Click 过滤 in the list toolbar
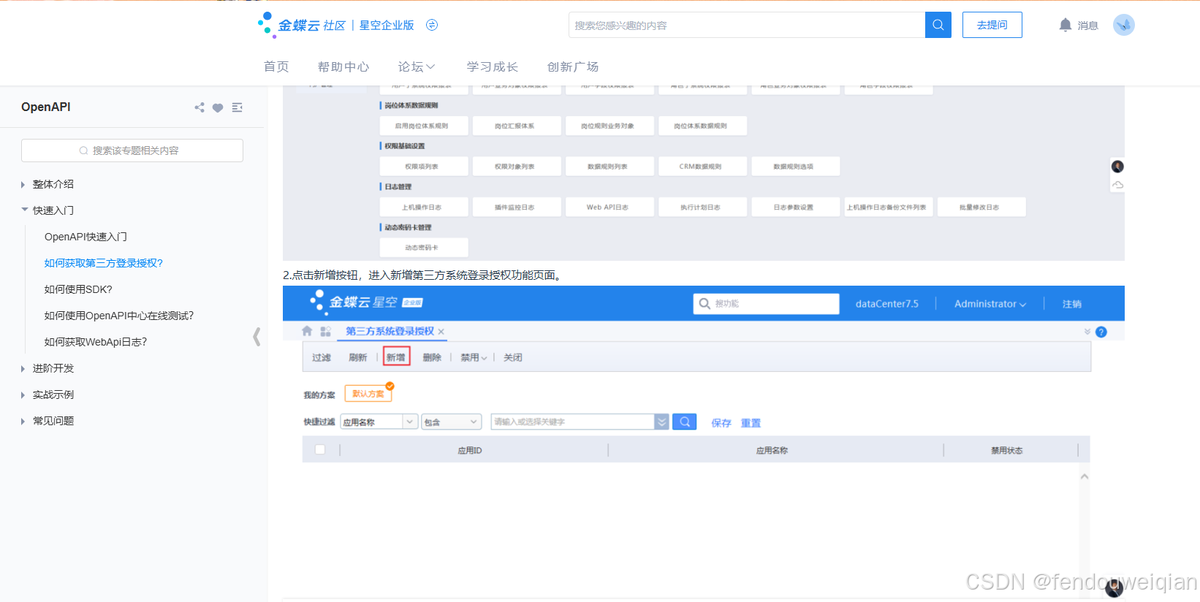The image size is (1200, 602). click(321, 357)
